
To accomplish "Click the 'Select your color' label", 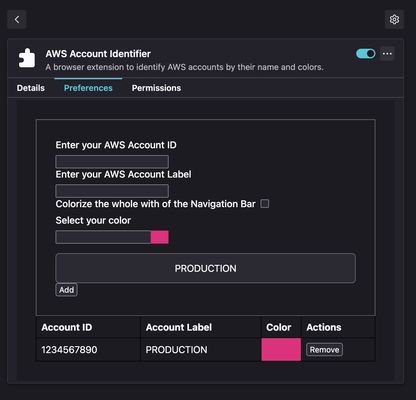I will (x=93, y=220).
